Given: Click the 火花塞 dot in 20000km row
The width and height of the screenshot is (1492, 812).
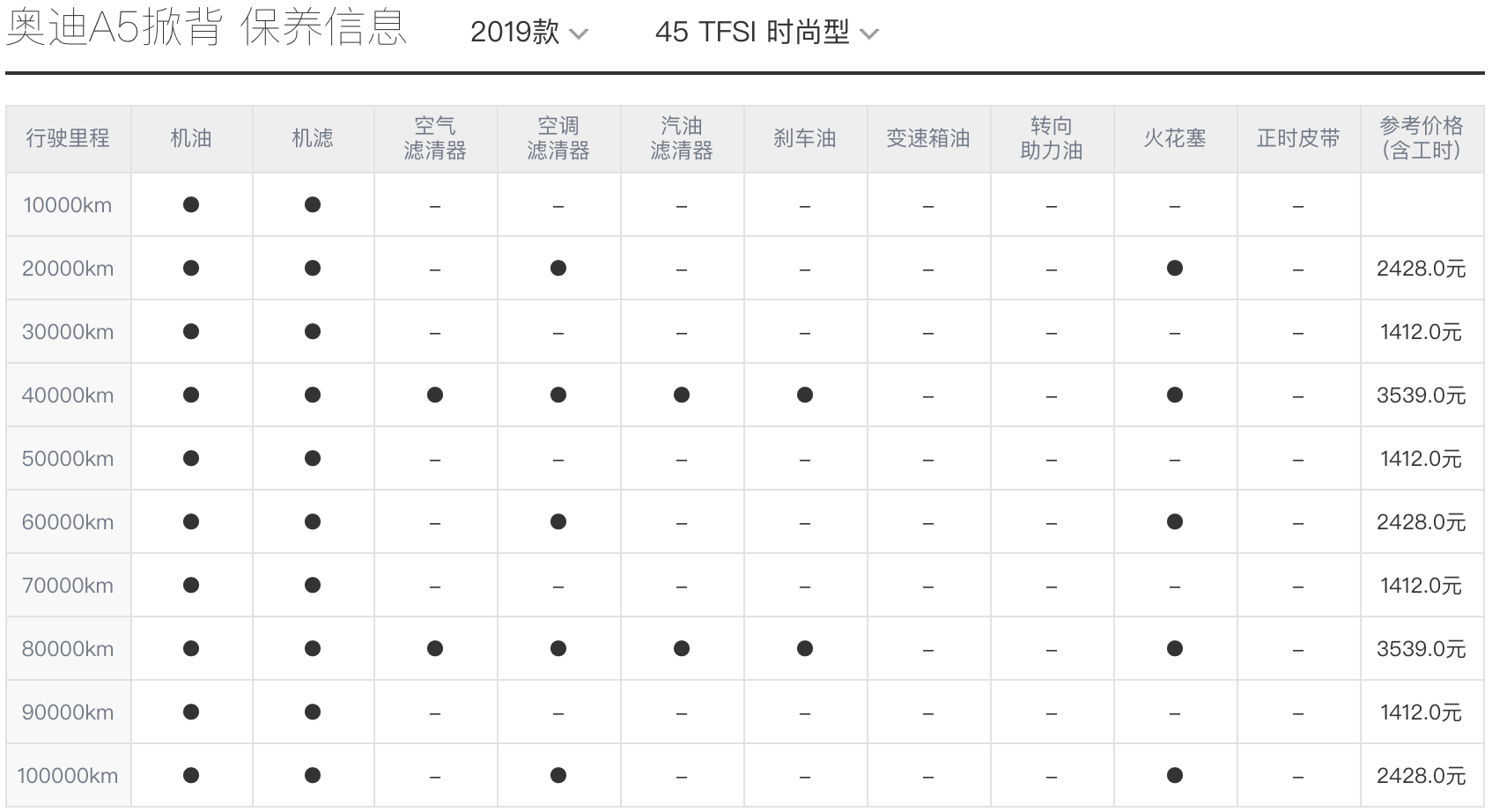Looking at the screenshot, I should click(x=1175, y=269).
